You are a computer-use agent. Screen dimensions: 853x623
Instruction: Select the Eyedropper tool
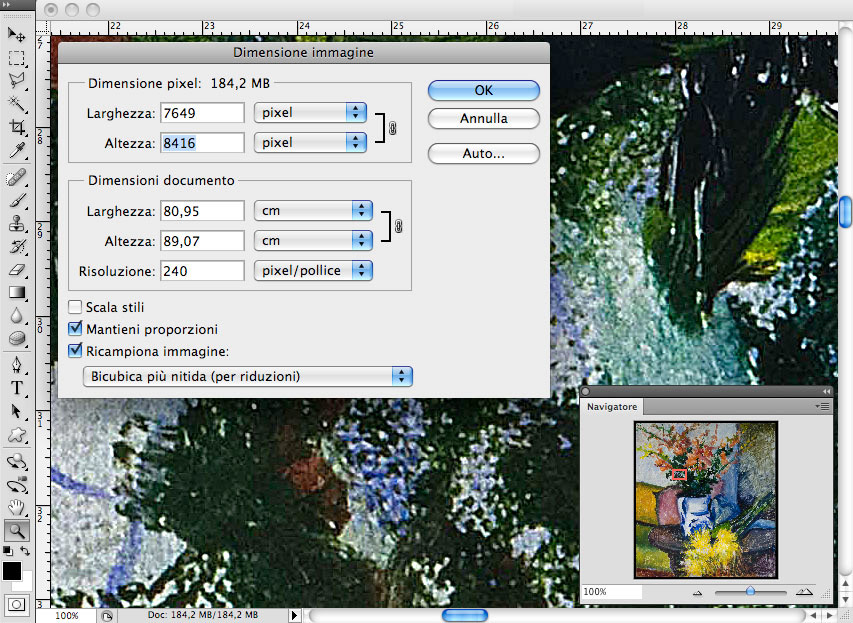16,150
